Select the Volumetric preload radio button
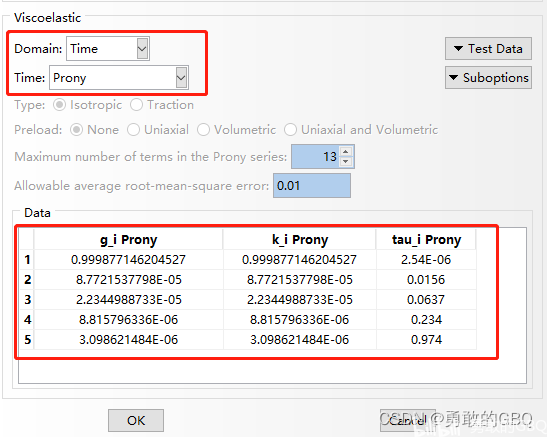This screenshot has height=437, width=547. 203,130
